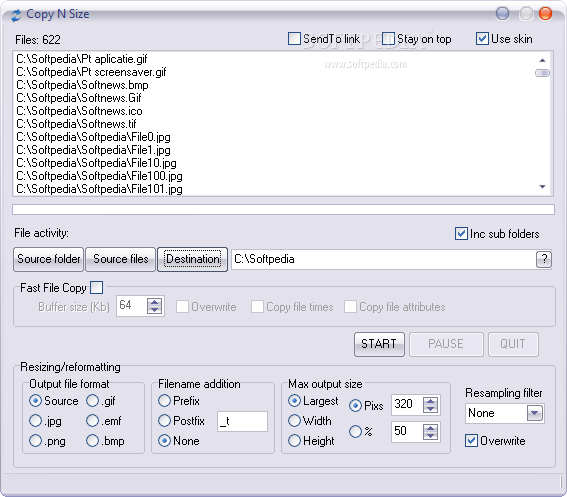The height and width of the screenshot is (497, 567).
Task: Select .png output format
Action: (35, 441)
